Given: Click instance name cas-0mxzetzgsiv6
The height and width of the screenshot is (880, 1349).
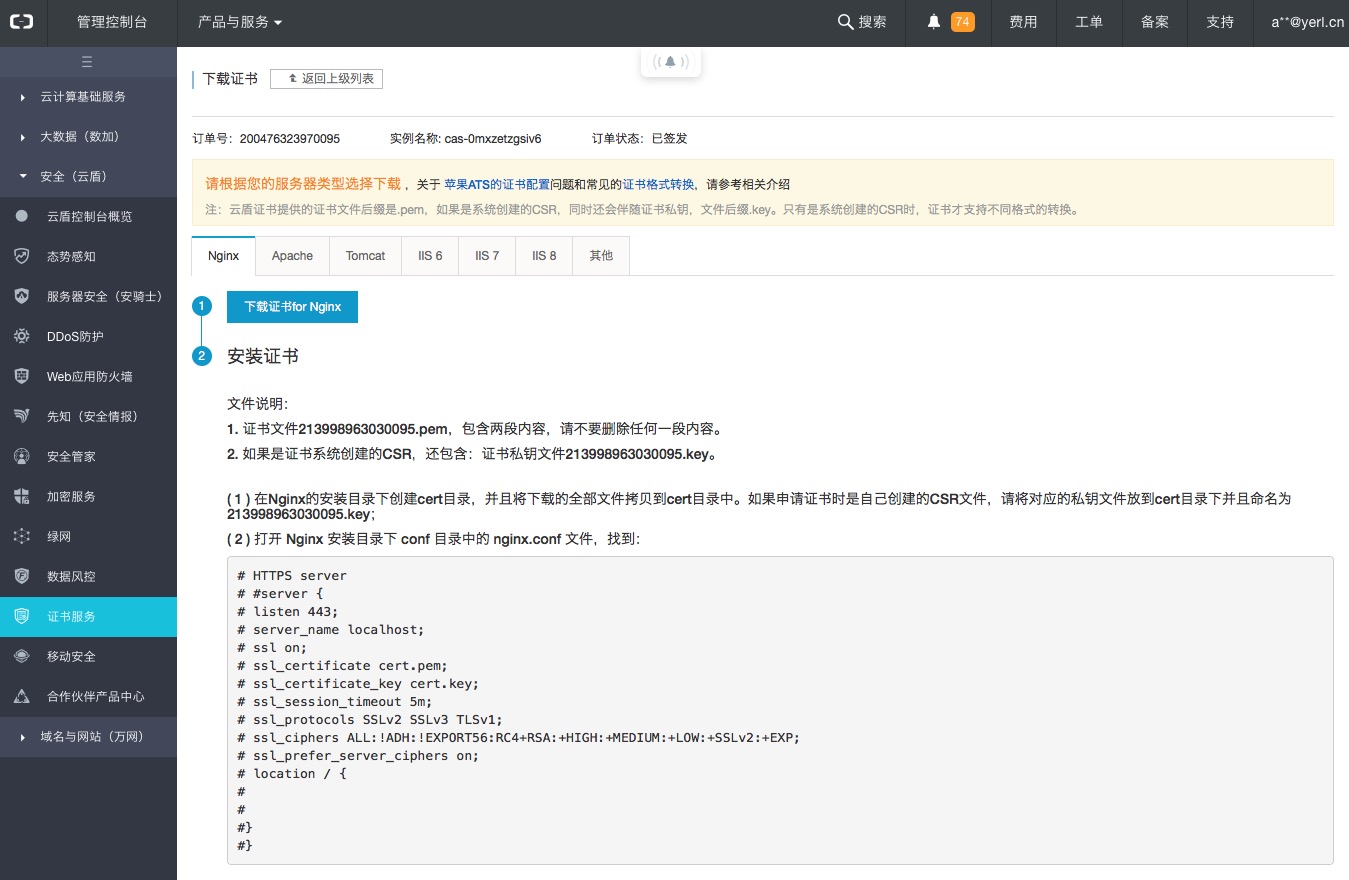Looking at the screenshot, I should pos(493,139).
